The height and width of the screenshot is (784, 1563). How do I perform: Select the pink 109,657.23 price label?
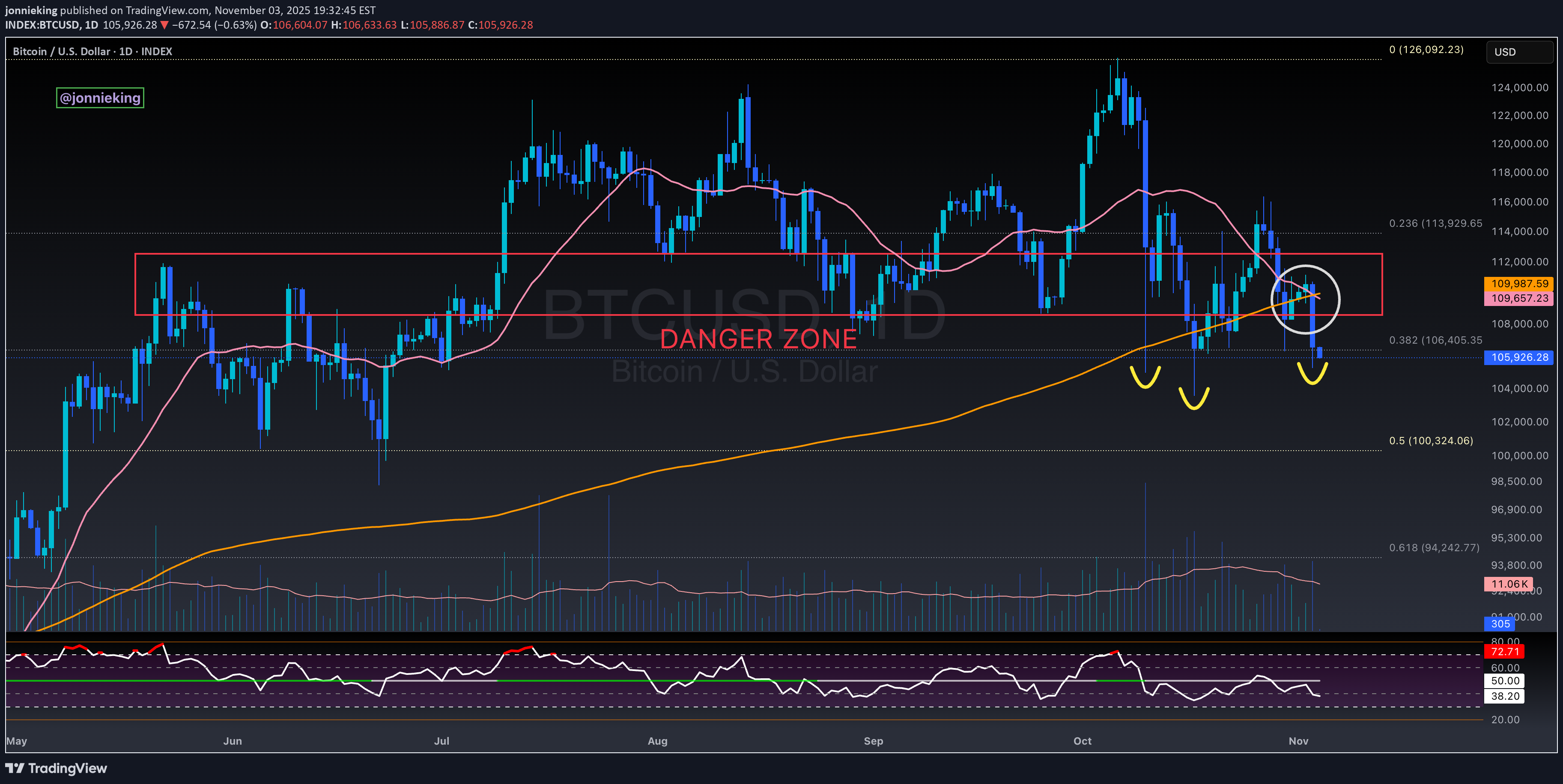coord(1519,298)
